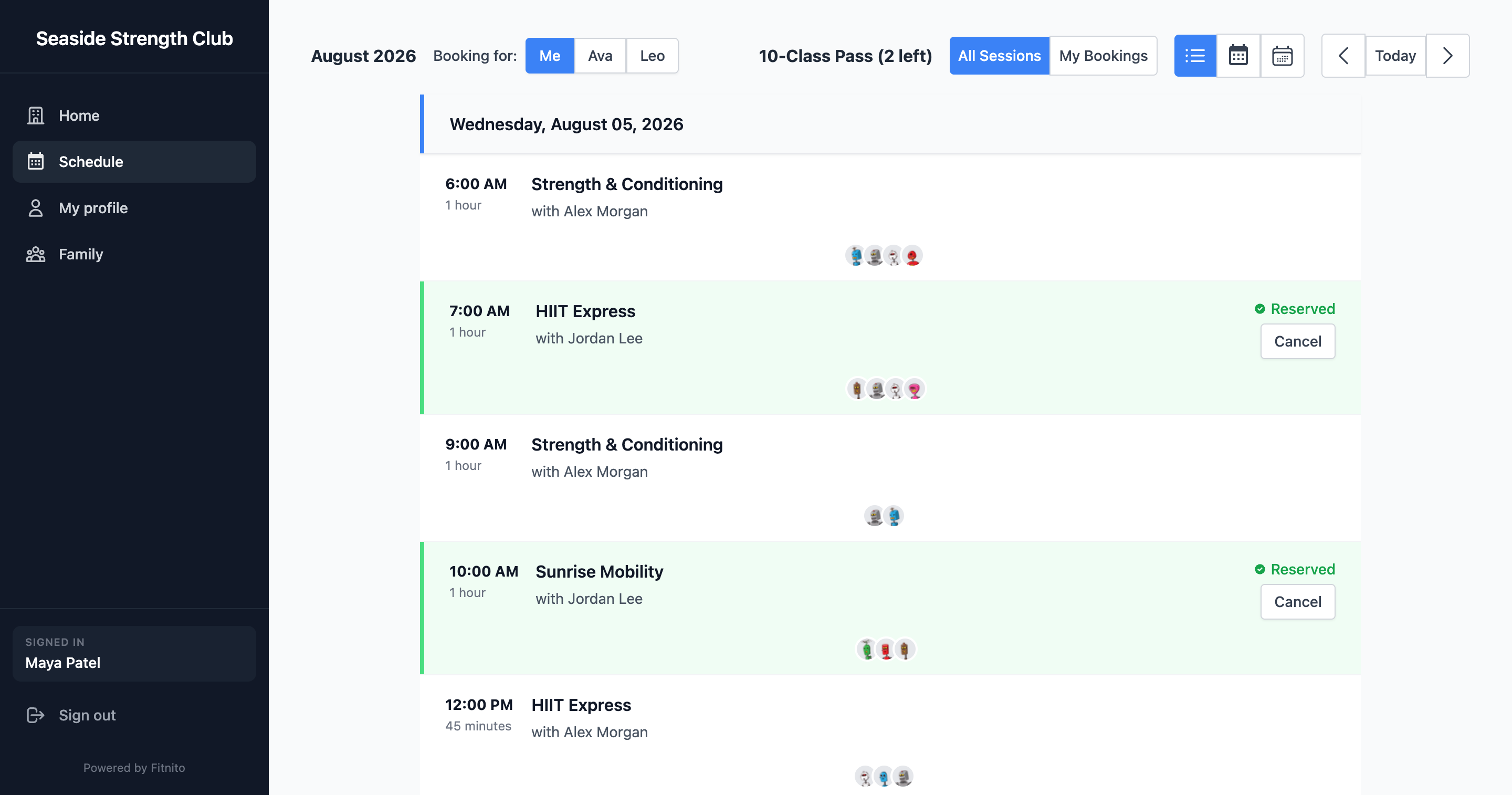
Task: Show My Bookings filter
Action: pyautogui.click(x=1103, y=56)
